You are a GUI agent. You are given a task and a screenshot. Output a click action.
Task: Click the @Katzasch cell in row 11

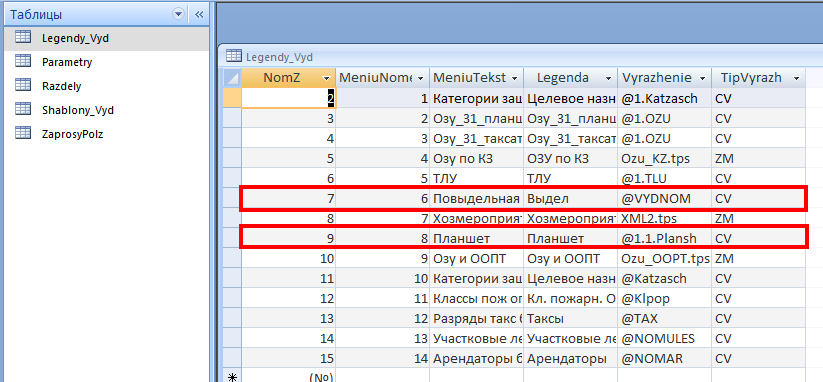664,279
